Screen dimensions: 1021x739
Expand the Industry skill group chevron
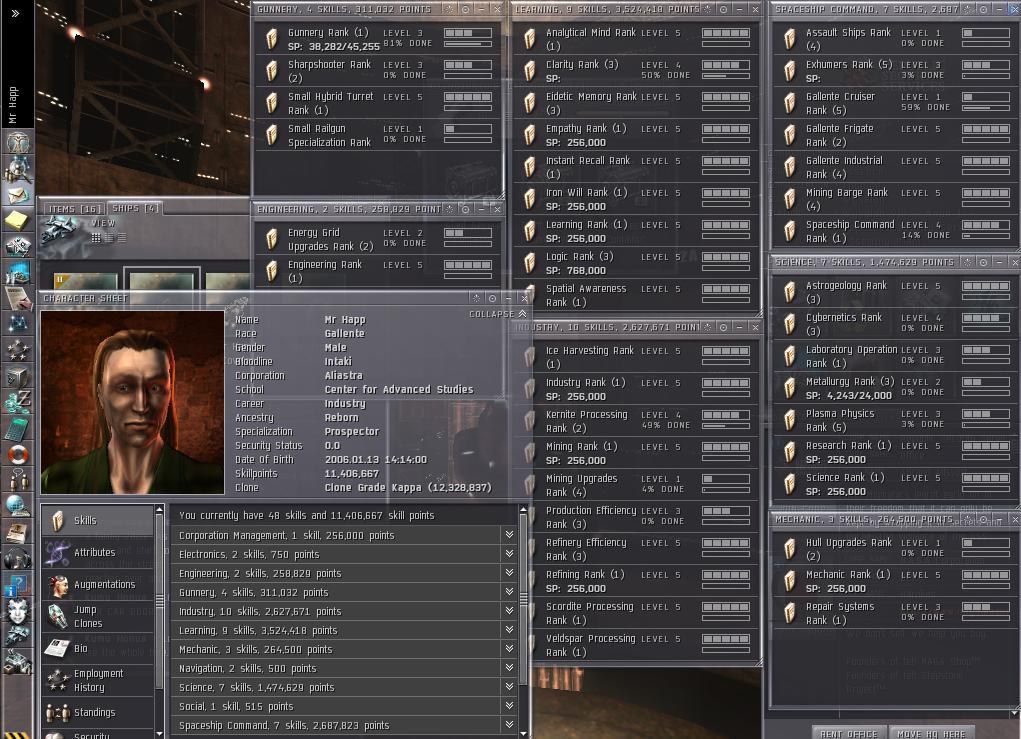coord(509,610)
